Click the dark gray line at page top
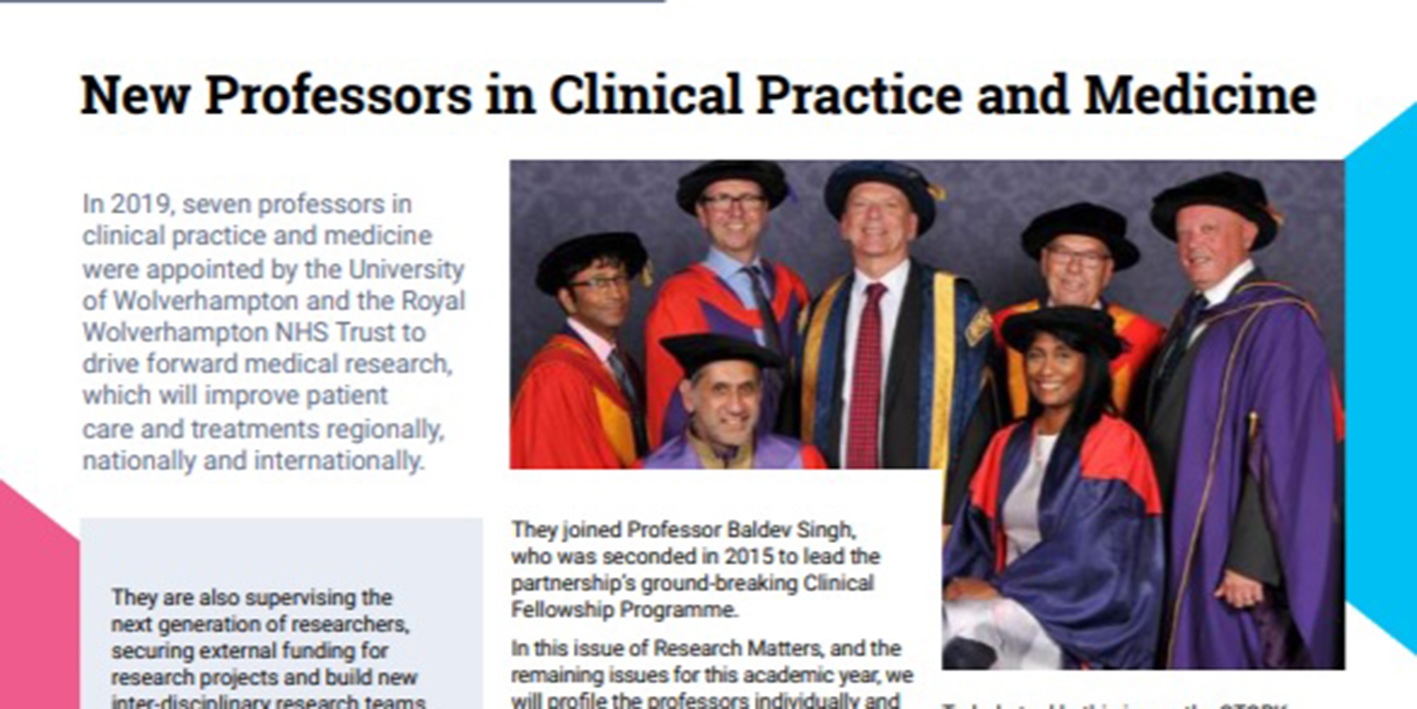Screen dimensions: 1417x709 click(330, 1)
